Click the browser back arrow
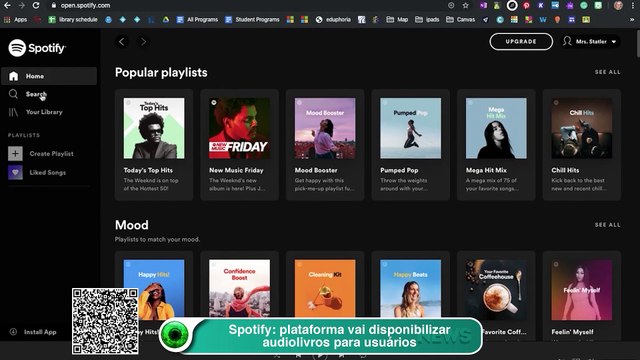 point(7,5)
